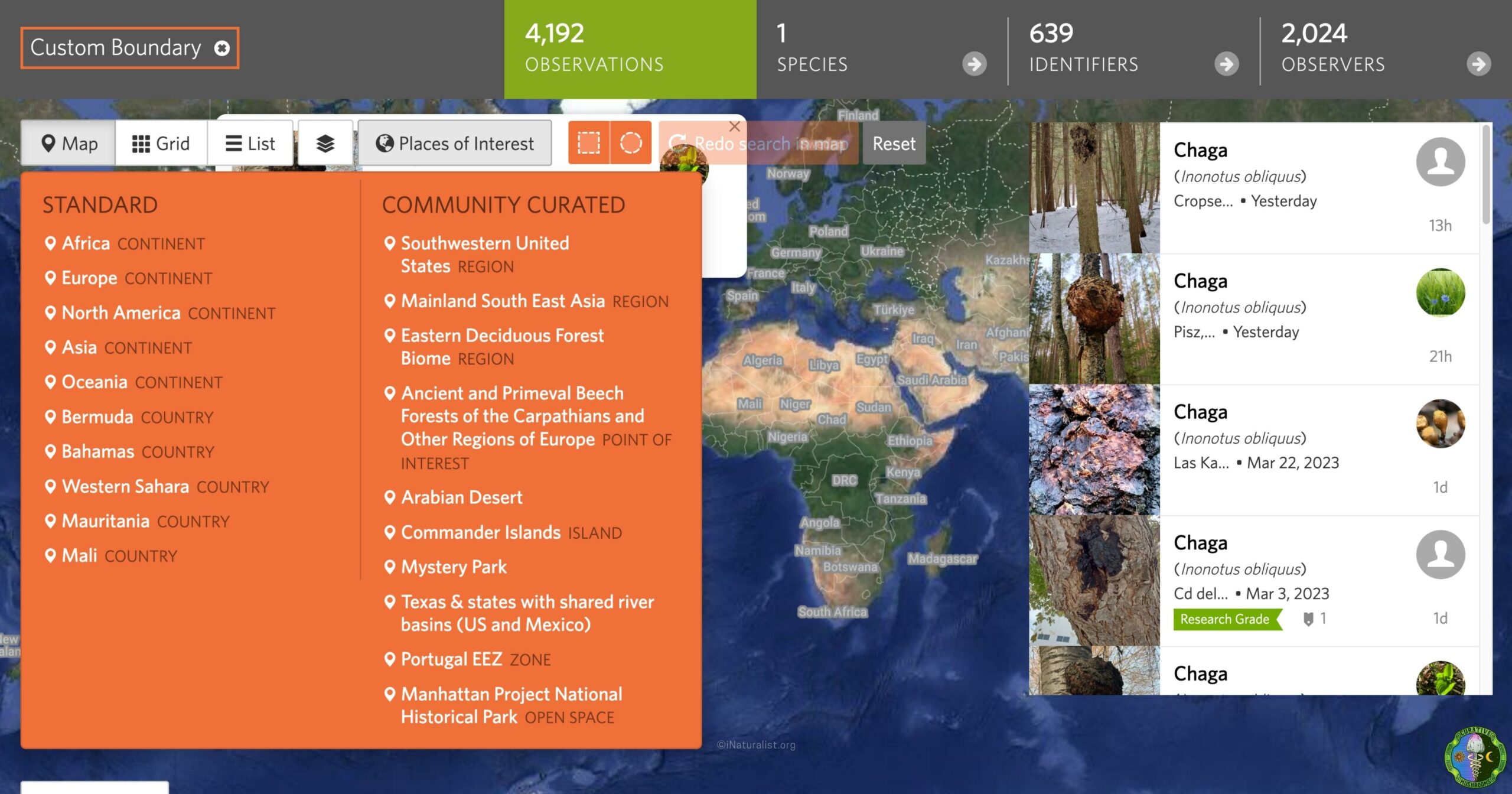Click the Custom Boundary add icon
Screen dimensions: 1512x794
tap(222, 47)
